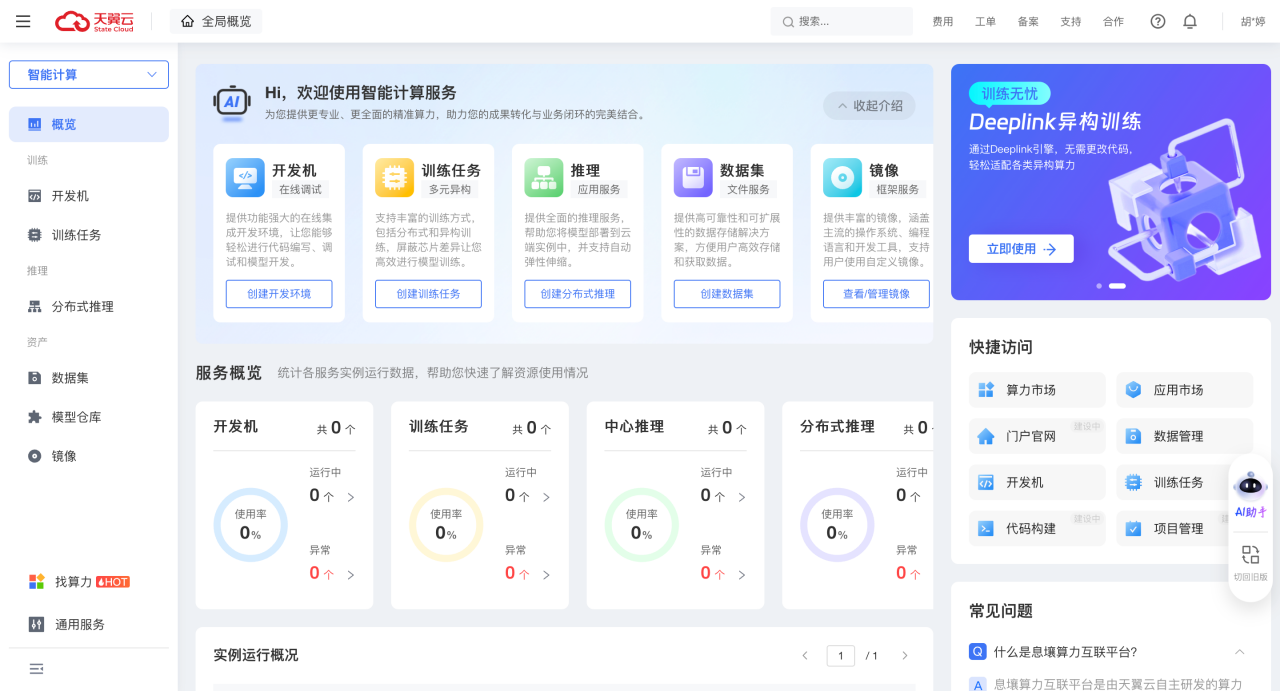Screen dimensions: 1280x691
Task: Click 创建训练任务 button
Action: [x=428, y=294]
